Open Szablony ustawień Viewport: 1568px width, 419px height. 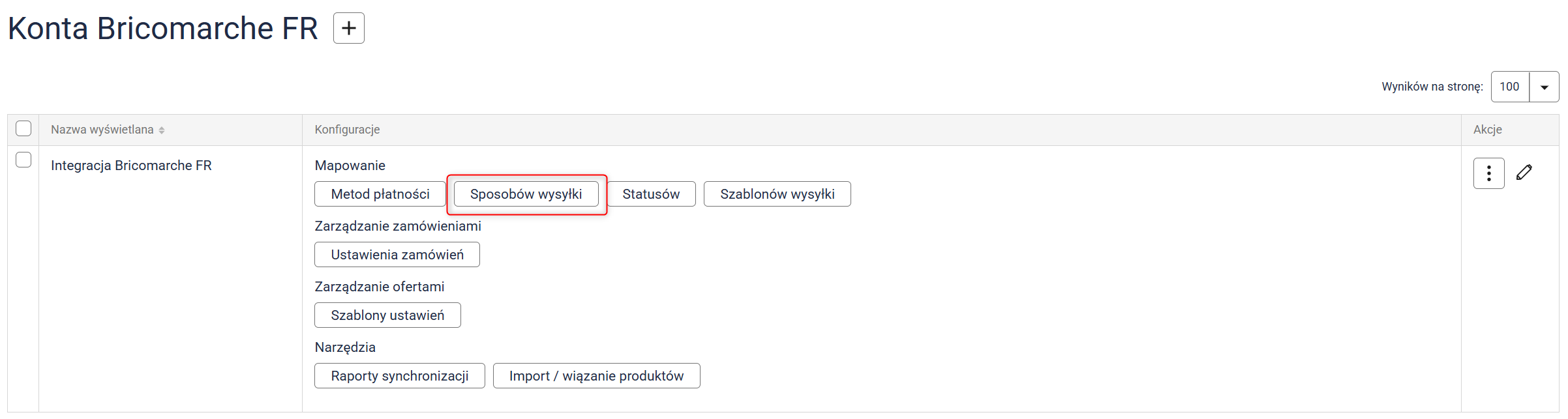(x=387, y=315)
